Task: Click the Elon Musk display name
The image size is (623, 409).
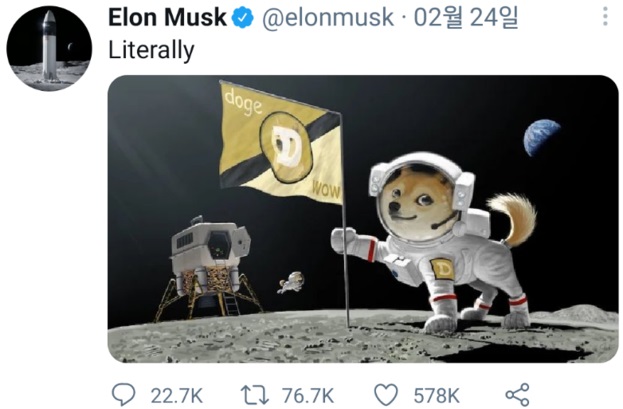Action: click(x=167, y=18)
